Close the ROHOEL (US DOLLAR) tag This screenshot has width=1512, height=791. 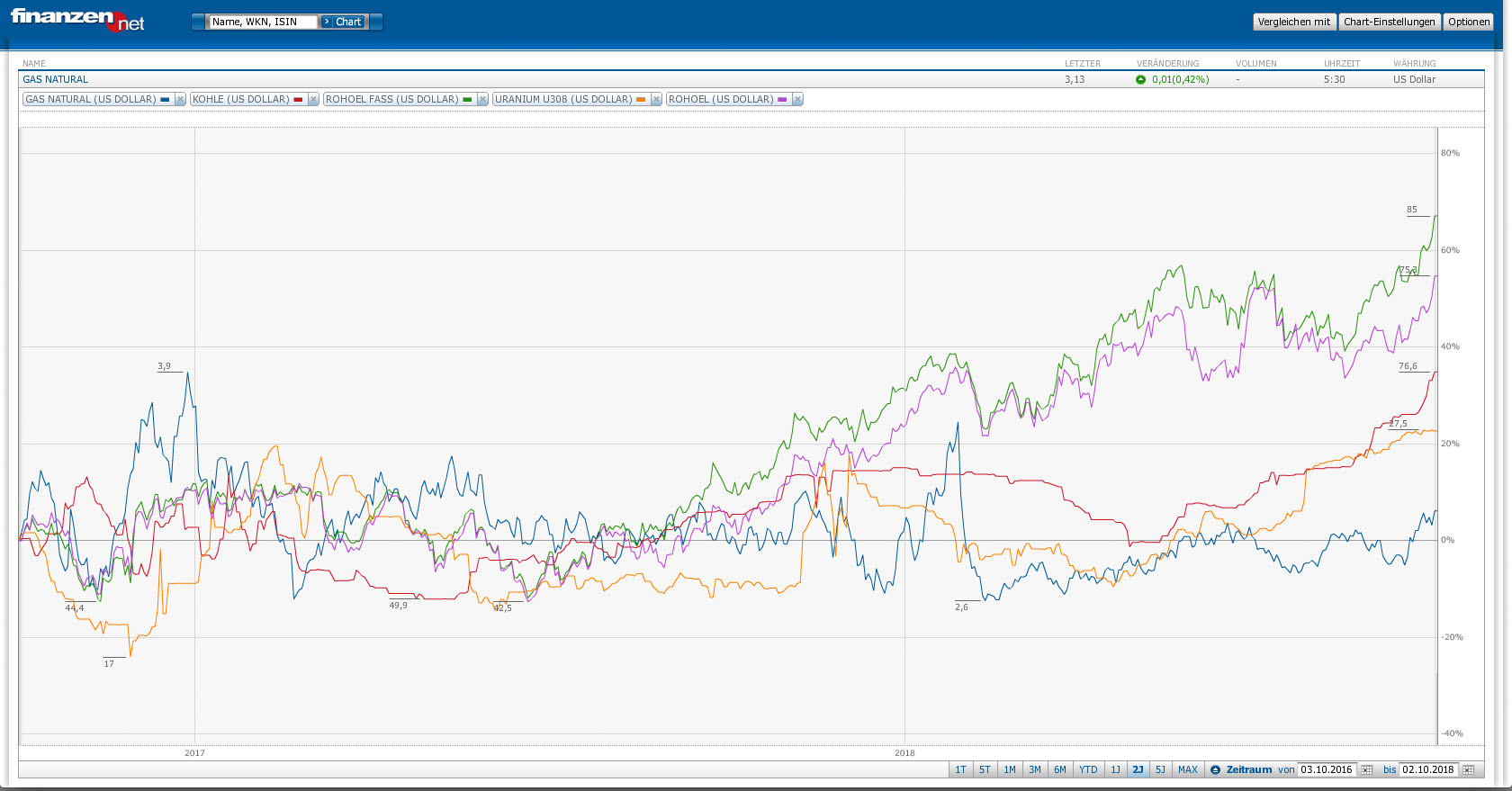[x=797, y=99]
